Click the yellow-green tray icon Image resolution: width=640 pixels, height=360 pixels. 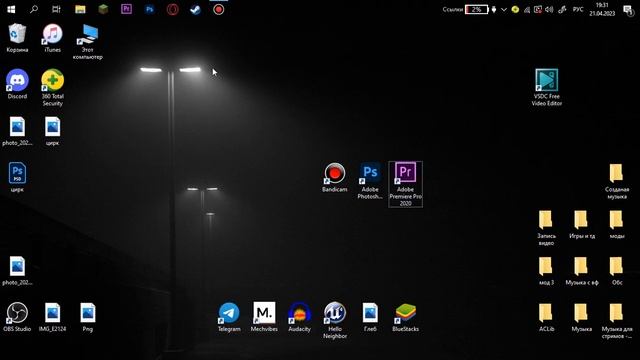[x=516, y=9]
